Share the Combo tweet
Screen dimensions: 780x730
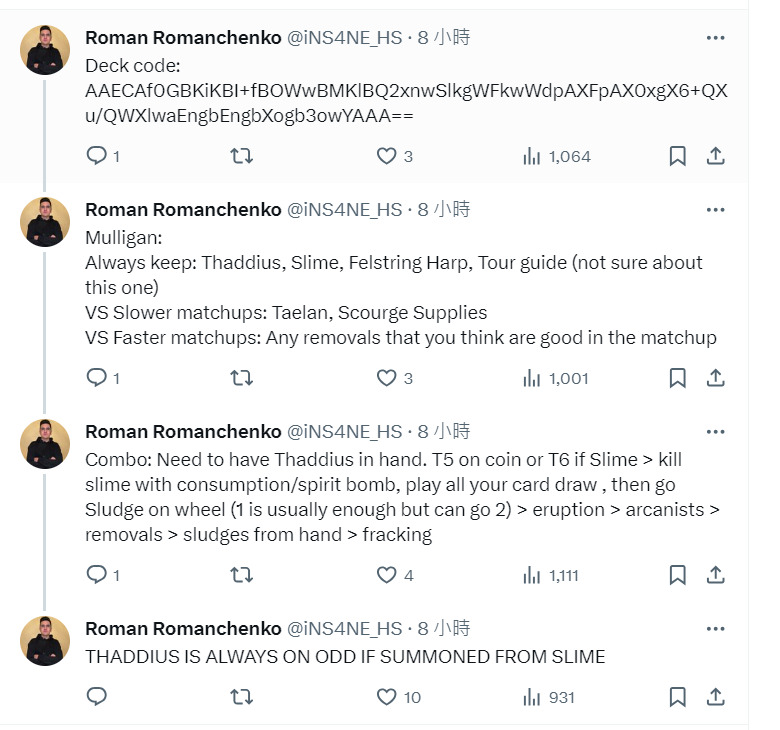(x=715, y=575)
